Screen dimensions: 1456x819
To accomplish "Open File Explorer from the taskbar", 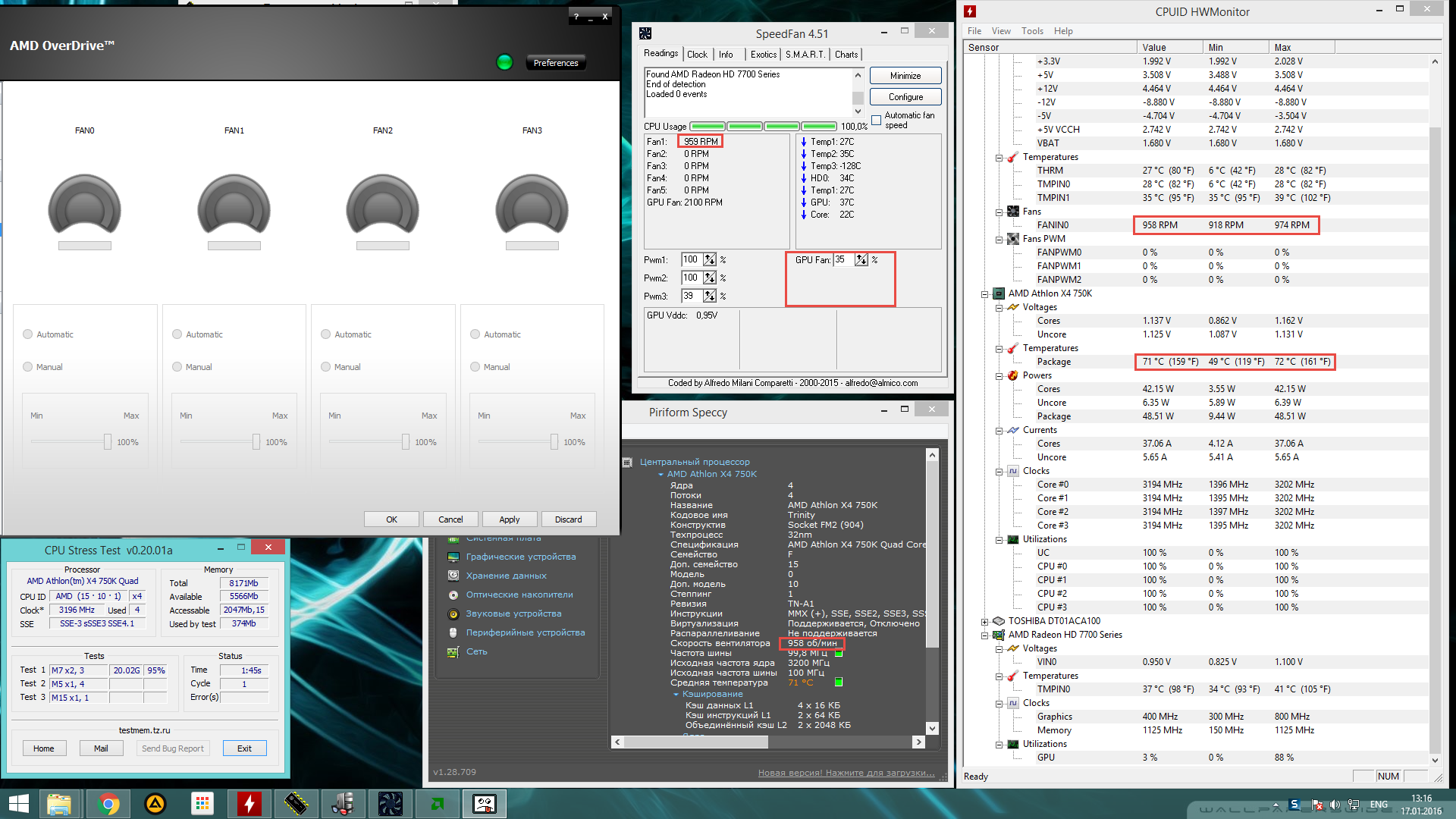I will coord(58,804).
